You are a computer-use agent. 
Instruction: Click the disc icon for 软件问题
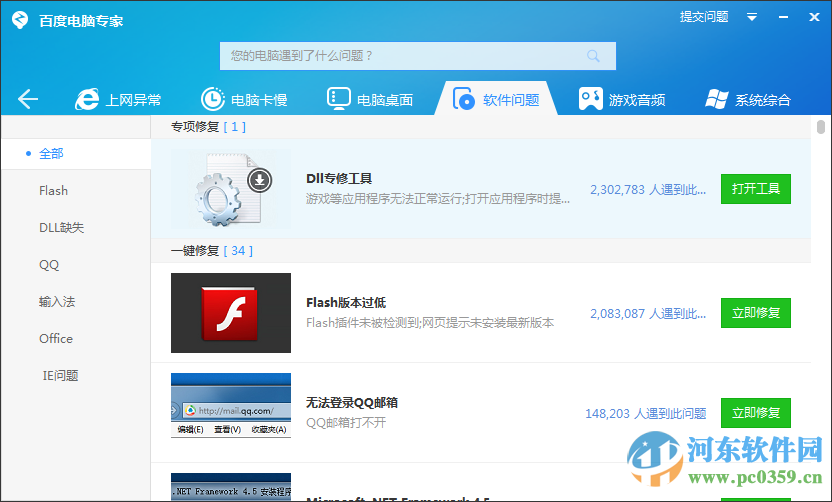(x=463, y=99)
